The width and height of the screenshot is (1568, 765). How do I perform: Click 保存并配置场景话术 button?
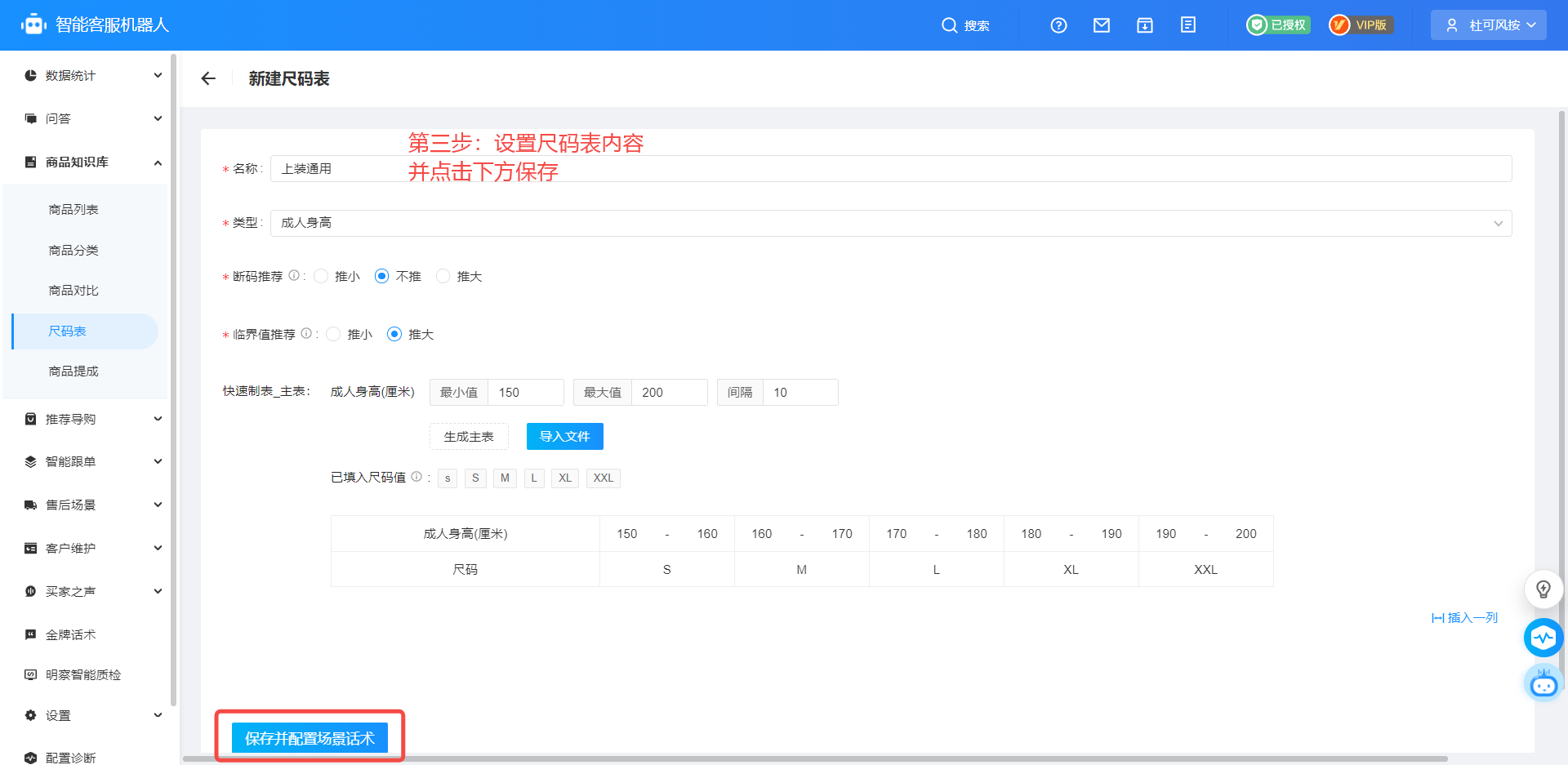310,738
